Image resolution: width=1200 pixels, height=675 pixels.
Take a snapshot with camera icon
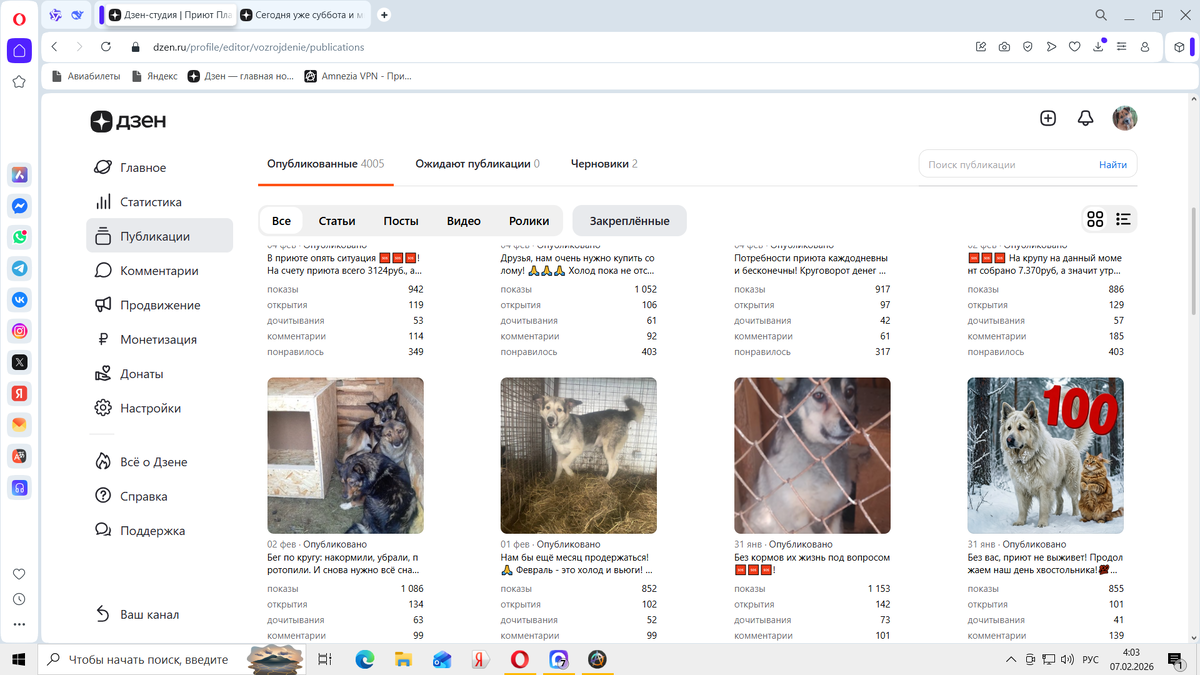[1004, 47]
